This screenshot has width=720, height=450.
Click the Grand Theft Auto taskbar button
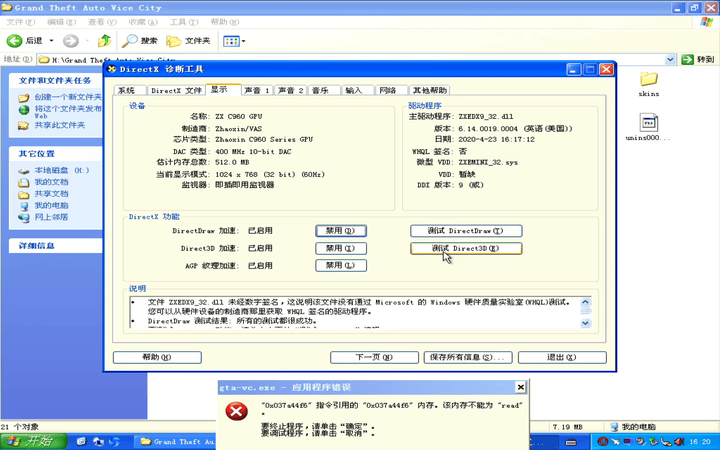click(x=177, y=442)
